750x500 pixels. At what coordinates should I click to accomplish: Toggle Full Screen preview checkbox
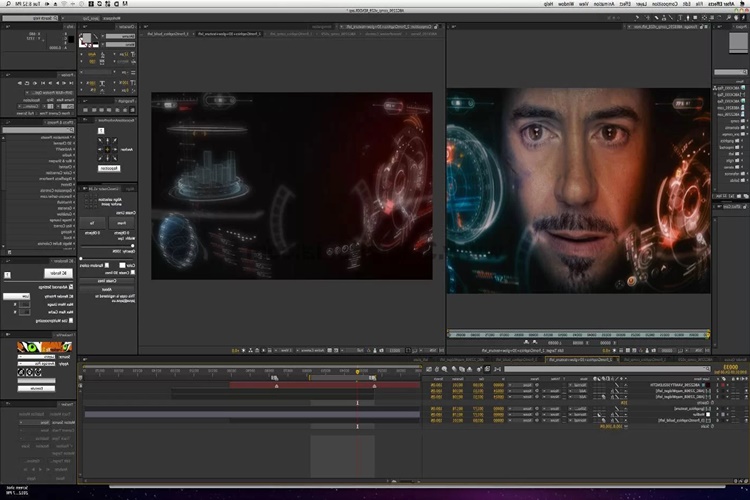pyautogui.click(x=37, y=113)
